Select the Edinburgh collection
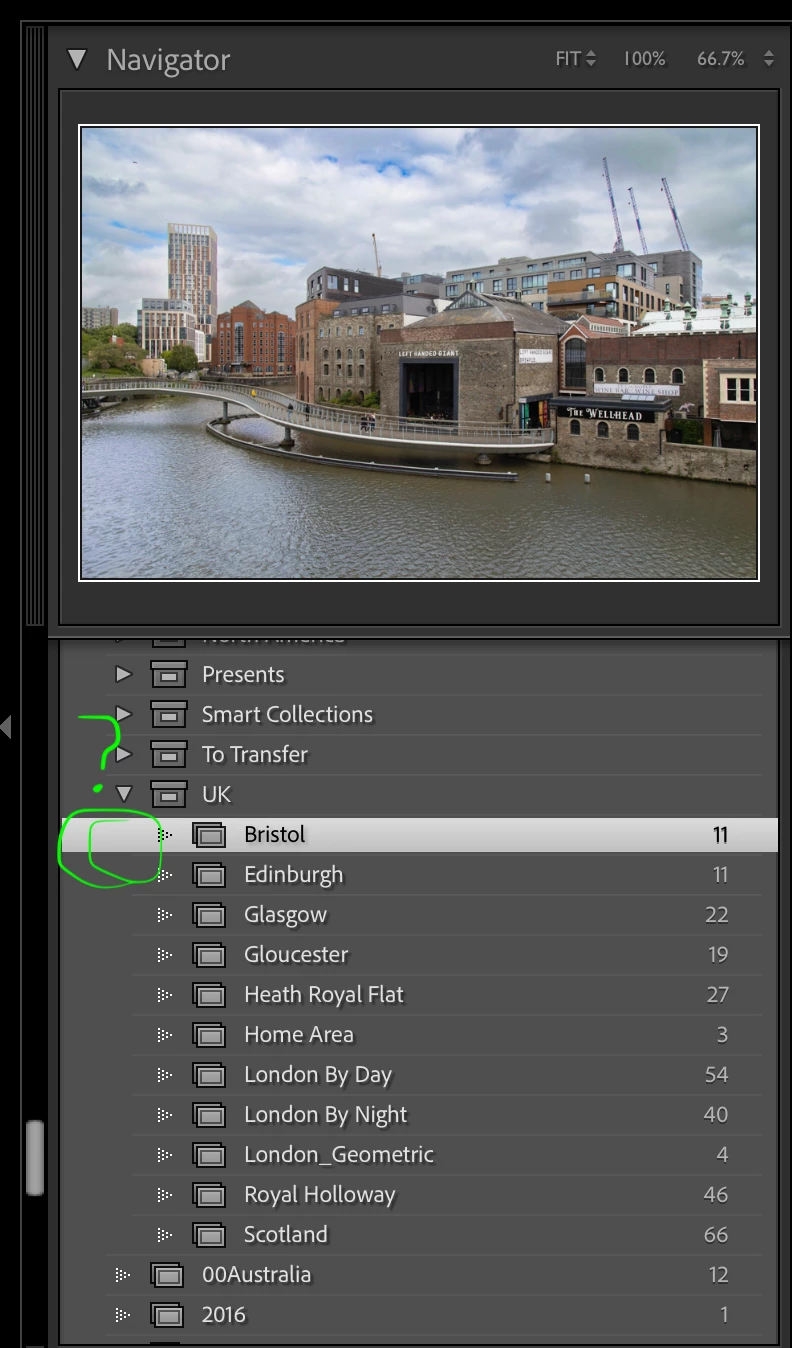Image resolution: width=792 pixels, height=1348 pixels. (419, 875)
